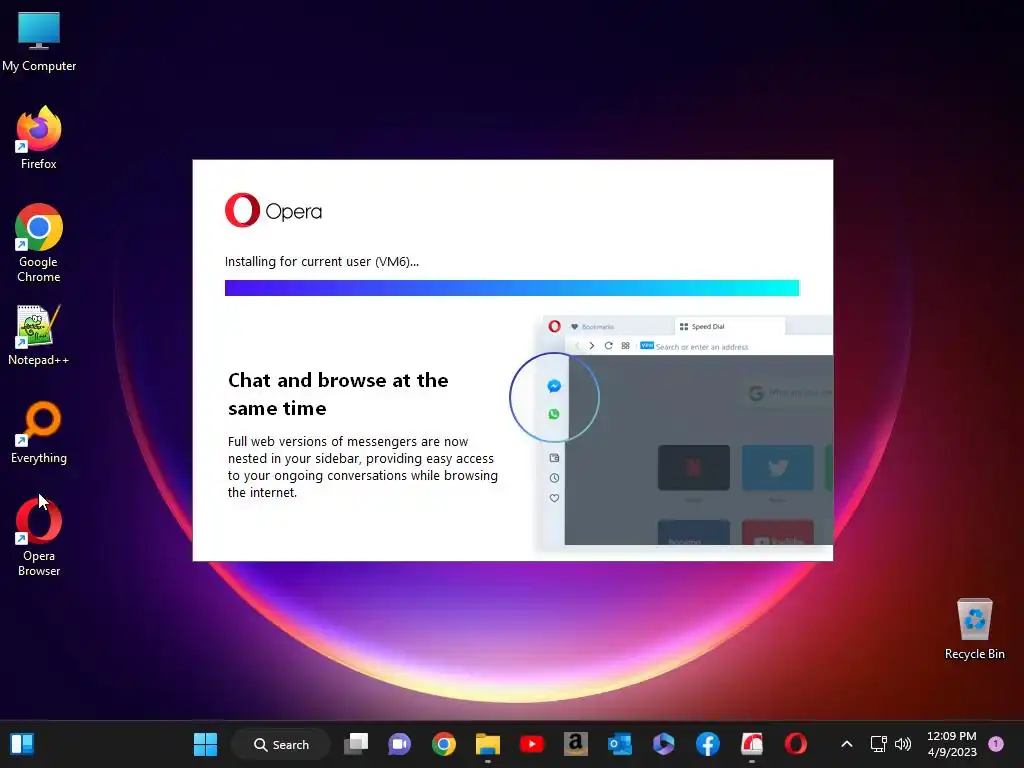Open Outlook from the taskbar
This screenshot has height=768, width=1024.
click(x=619, y=744)
